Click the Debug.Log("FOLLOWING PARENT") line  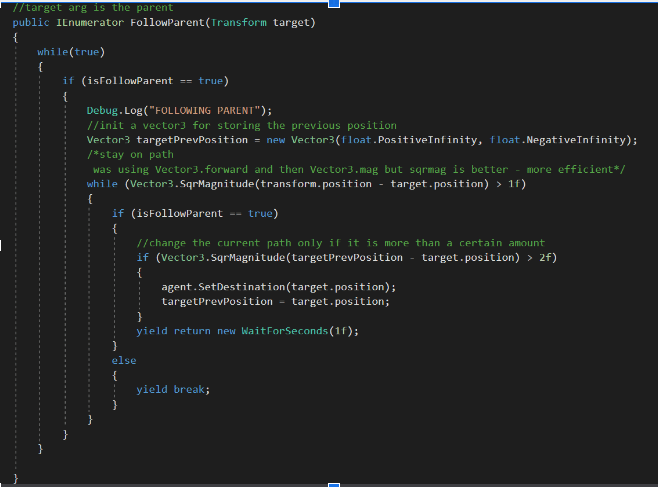click(x=179, y=110)
